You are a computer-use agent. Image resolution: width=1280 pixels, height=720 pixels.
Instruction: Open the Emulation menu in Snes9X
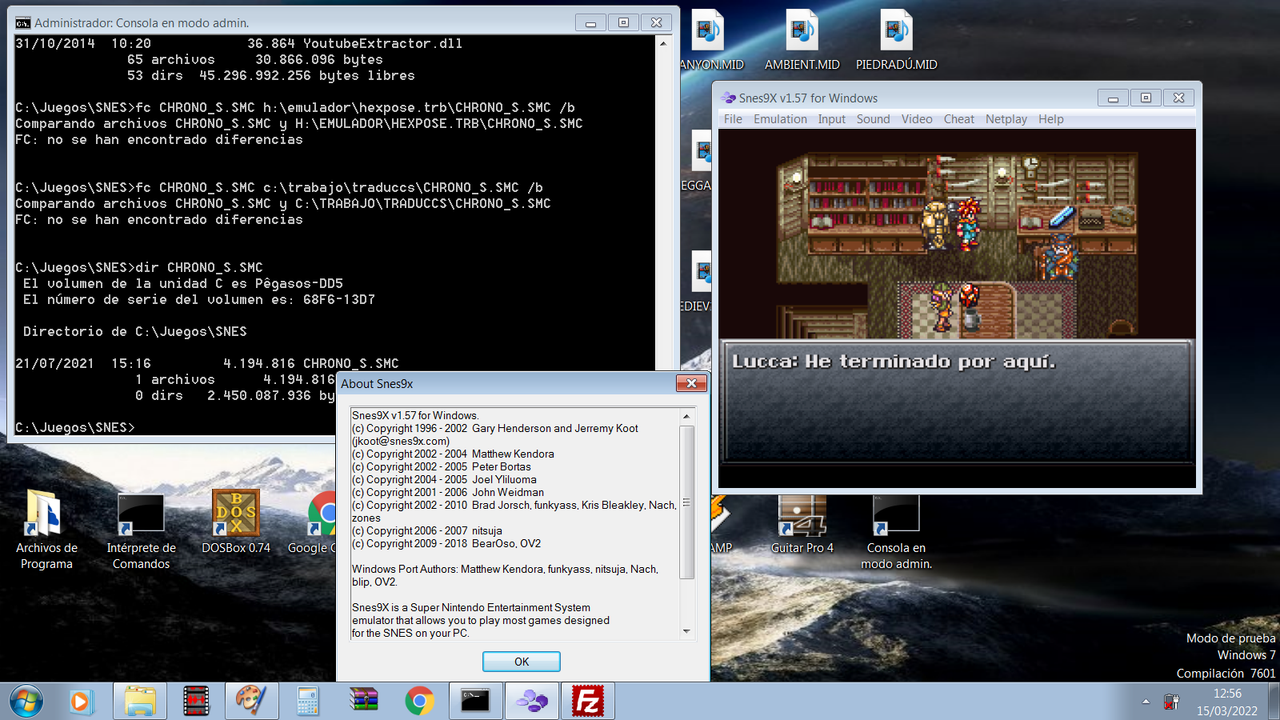(x=780, y=119)
